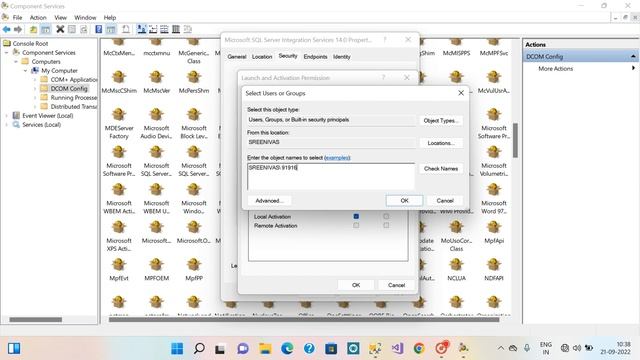Expand More Actions submenu arrow

pyautogui.click(x=633, y=68)
